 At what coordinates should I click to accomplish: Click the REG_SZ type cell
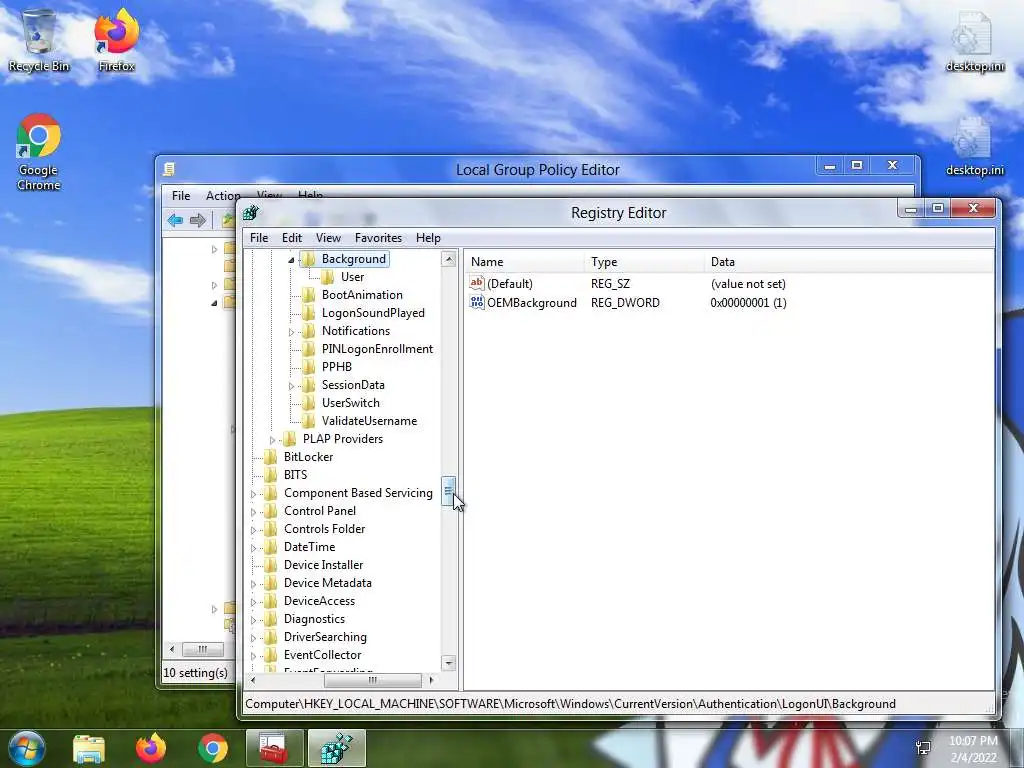(611, 284)
